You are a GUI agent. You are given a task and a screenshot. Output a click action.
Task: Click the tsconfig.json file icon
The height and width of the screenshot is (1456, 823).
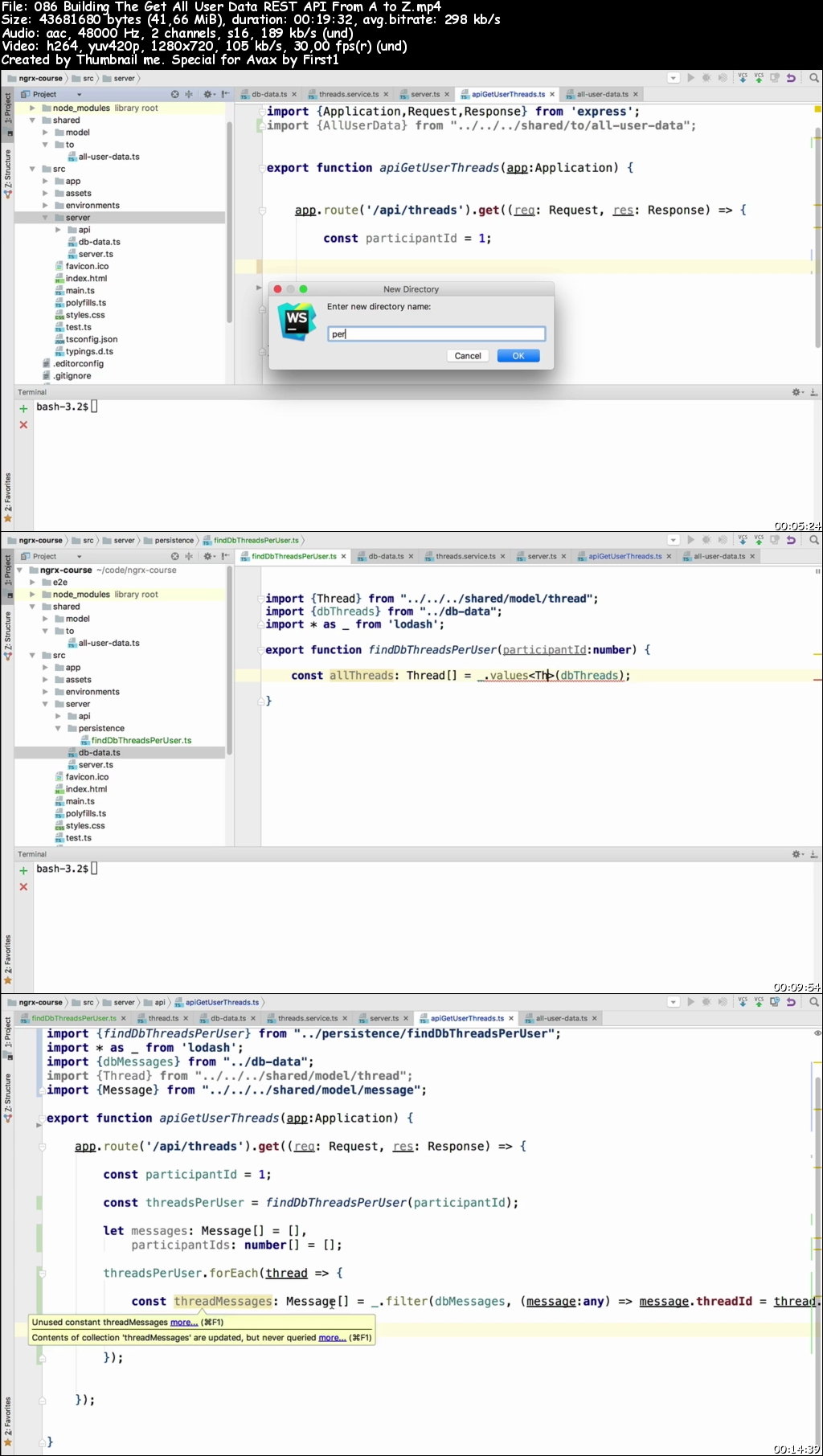point(59,340)
